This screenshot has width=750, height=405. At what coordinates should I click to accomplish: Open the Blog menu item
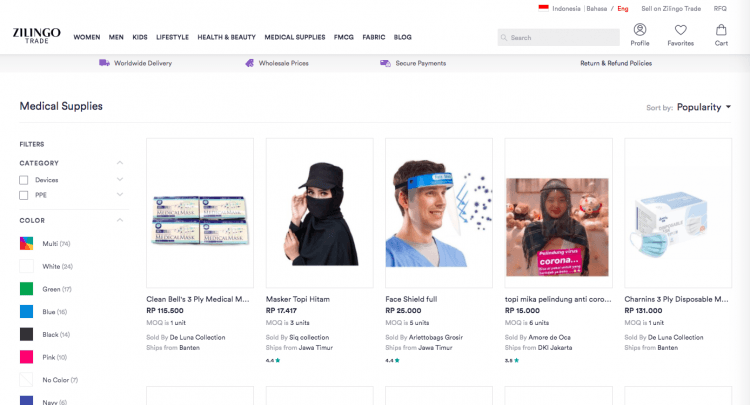point(402,37)
